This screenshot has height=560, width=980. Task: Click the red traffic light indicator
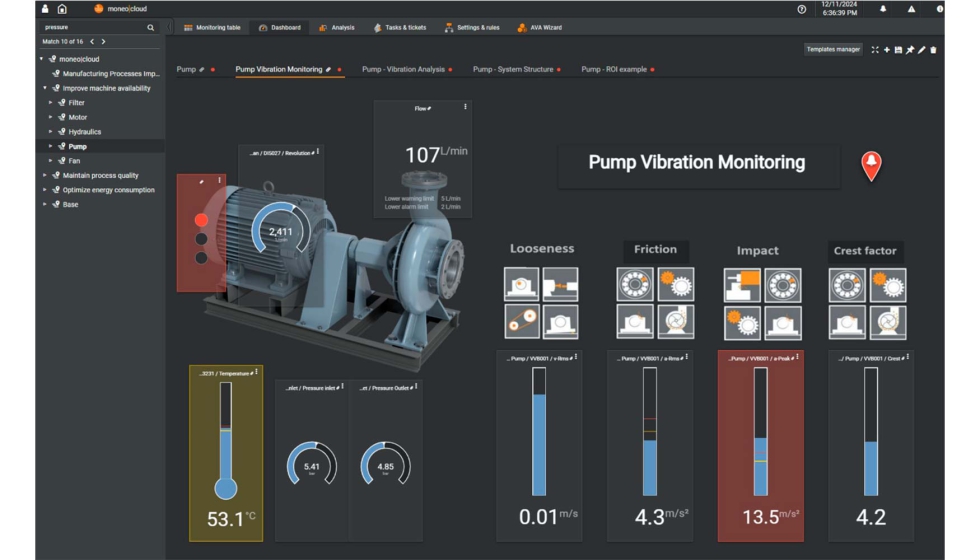pyautogui.click(x=201, y=219)
